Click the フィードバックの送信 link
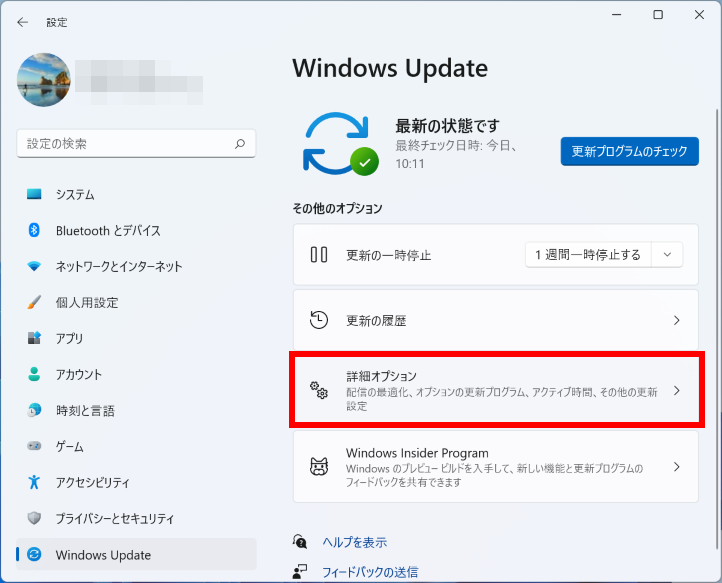 tap(370, 572)
